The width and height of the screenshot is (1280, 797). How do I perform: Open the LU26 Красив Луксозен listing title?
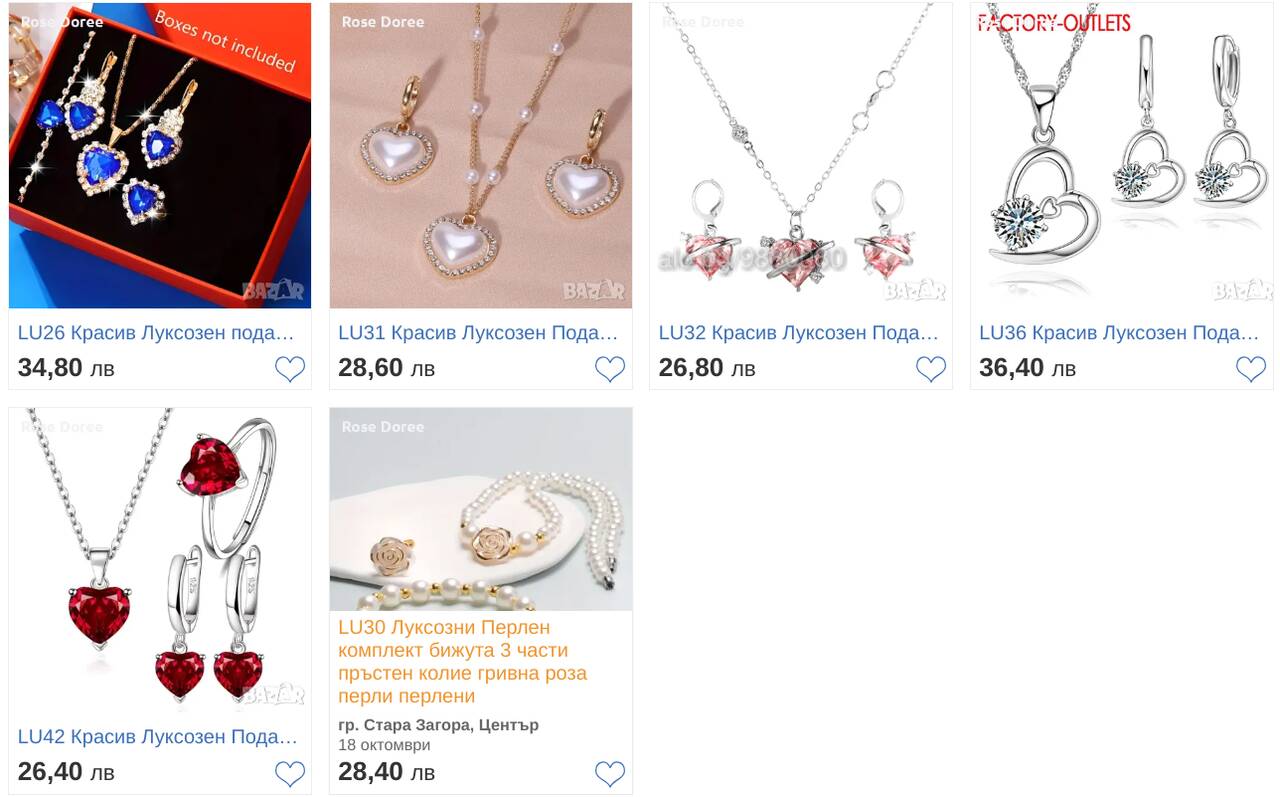coord(157,333)
